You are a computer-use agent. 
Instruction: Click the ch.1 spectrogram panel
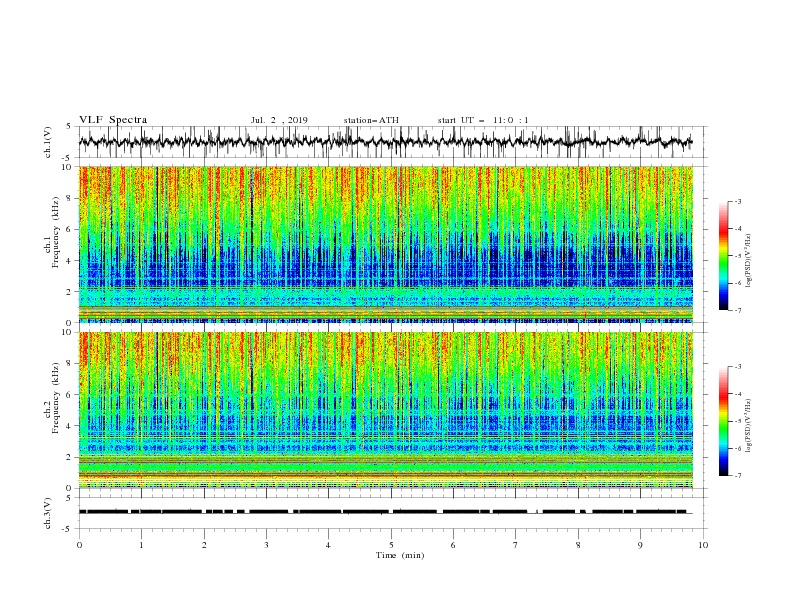(386, 244)
